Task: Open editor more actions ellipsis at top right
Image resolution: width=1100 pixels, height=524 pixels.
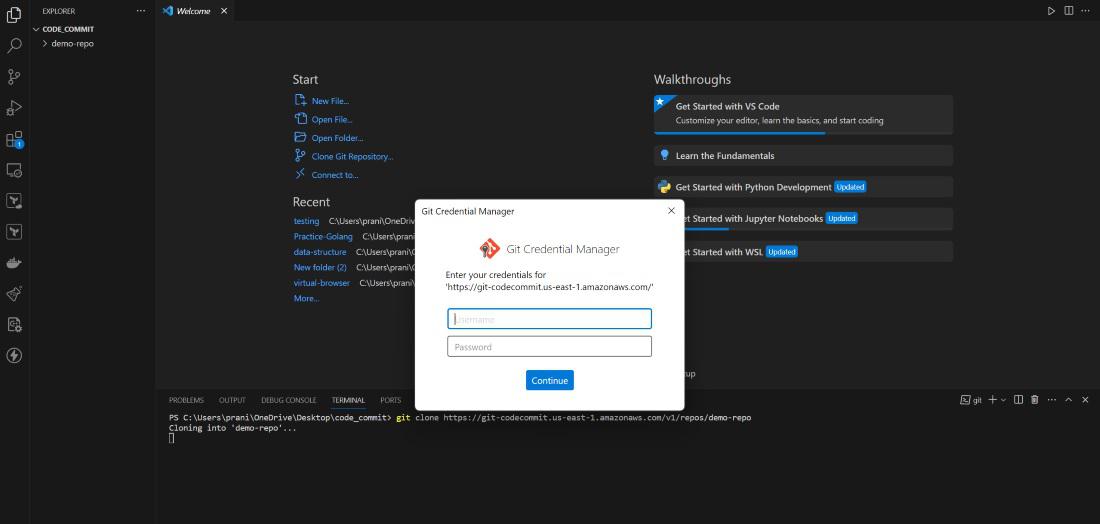Action: [x=1086, y=11]
